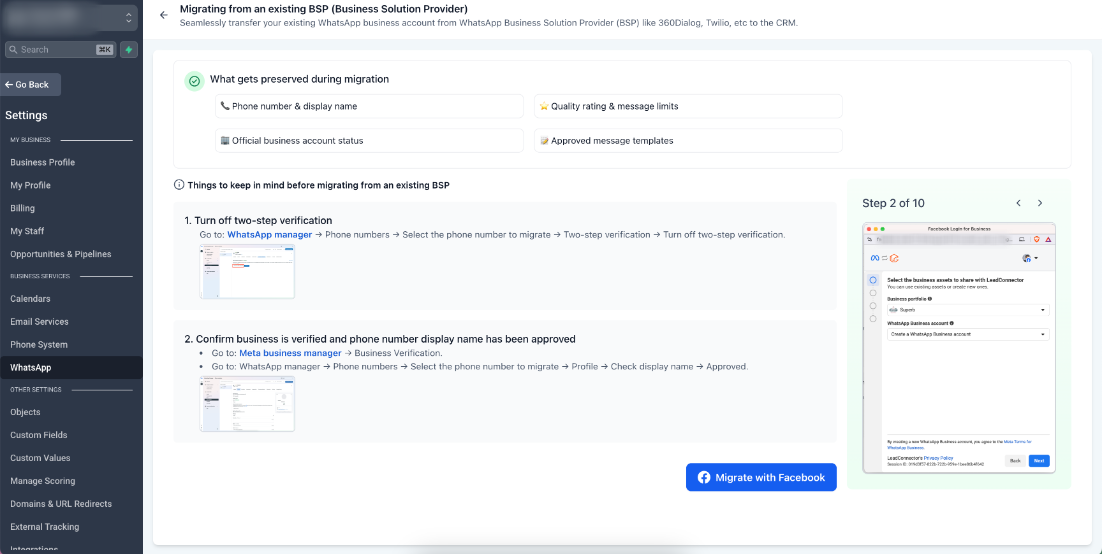Click the Search field in sidebar
The image size is (1102, 554).
point(60,50)
